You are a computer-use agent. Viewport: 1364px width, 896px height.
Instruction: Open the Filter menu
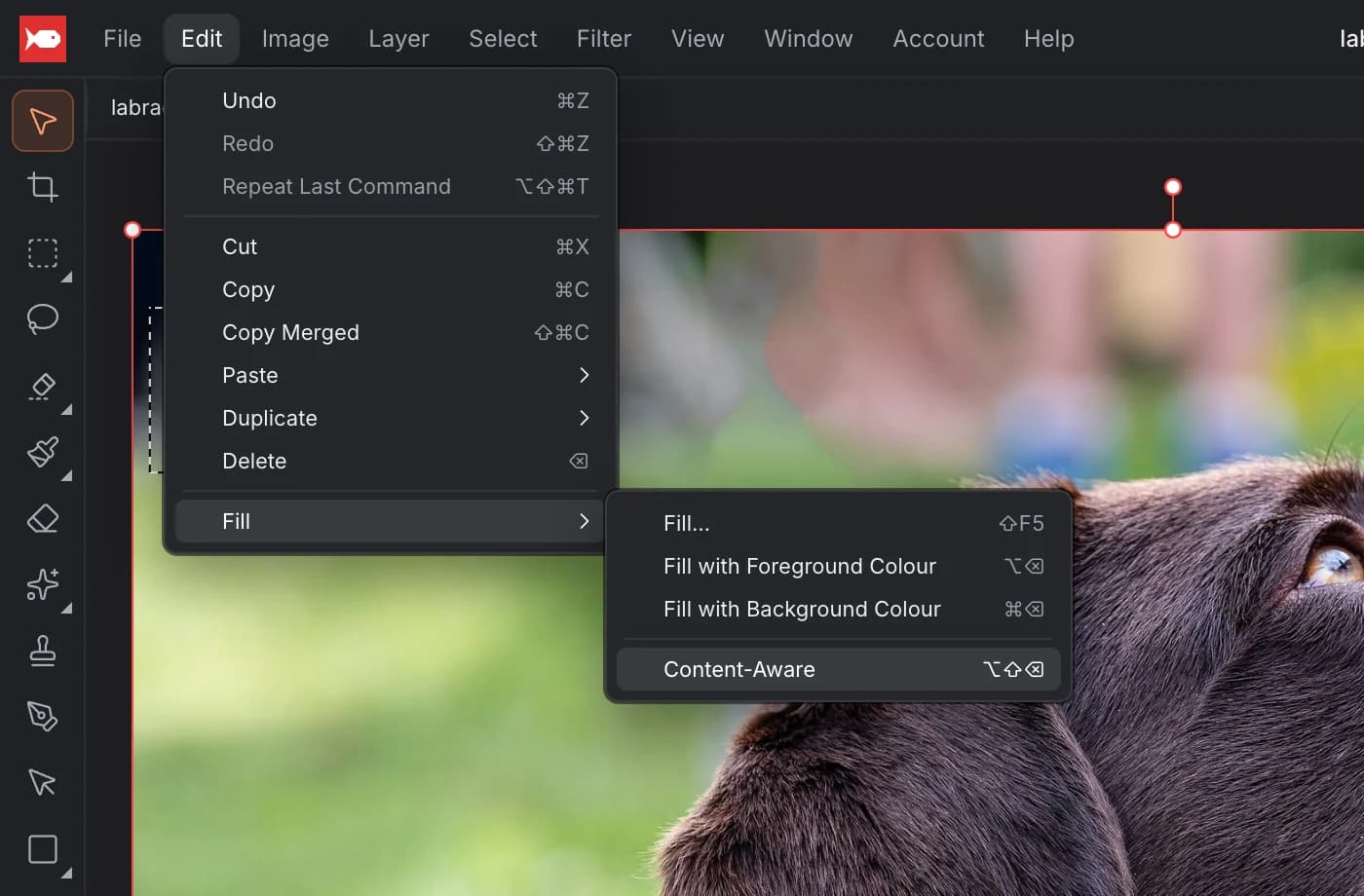click(604, 39)
